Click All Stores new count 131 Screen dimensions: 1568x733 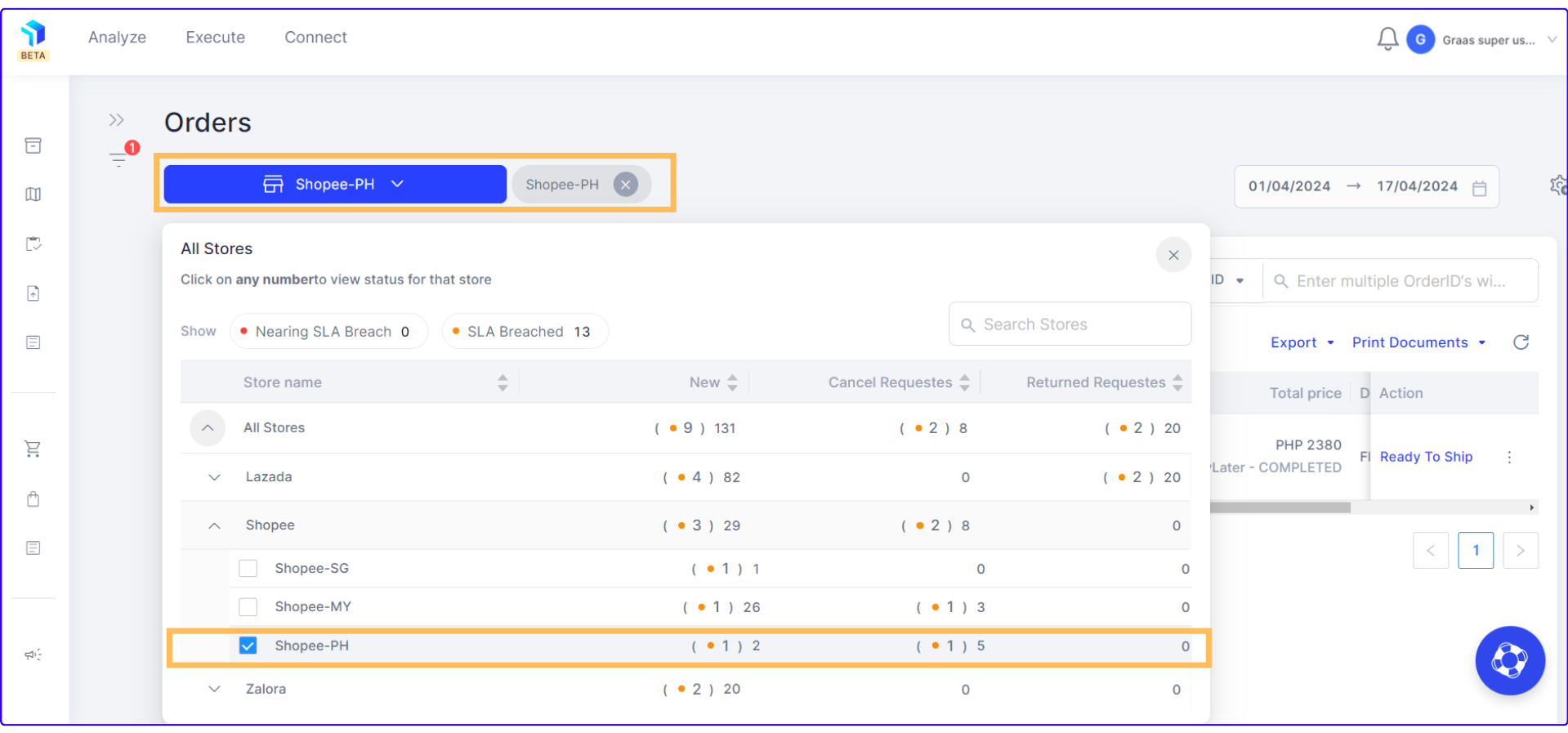point(725,428)
